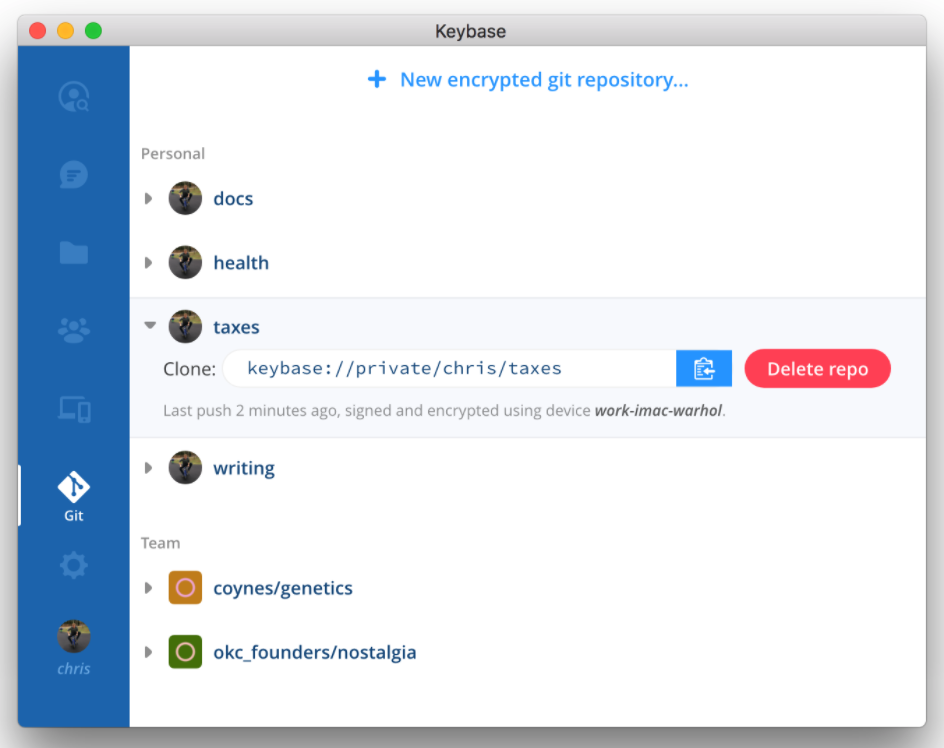Click the green team icon for okc_founders/nostalgia
This screenshot has width=944, height=748.
pos(185,652)
